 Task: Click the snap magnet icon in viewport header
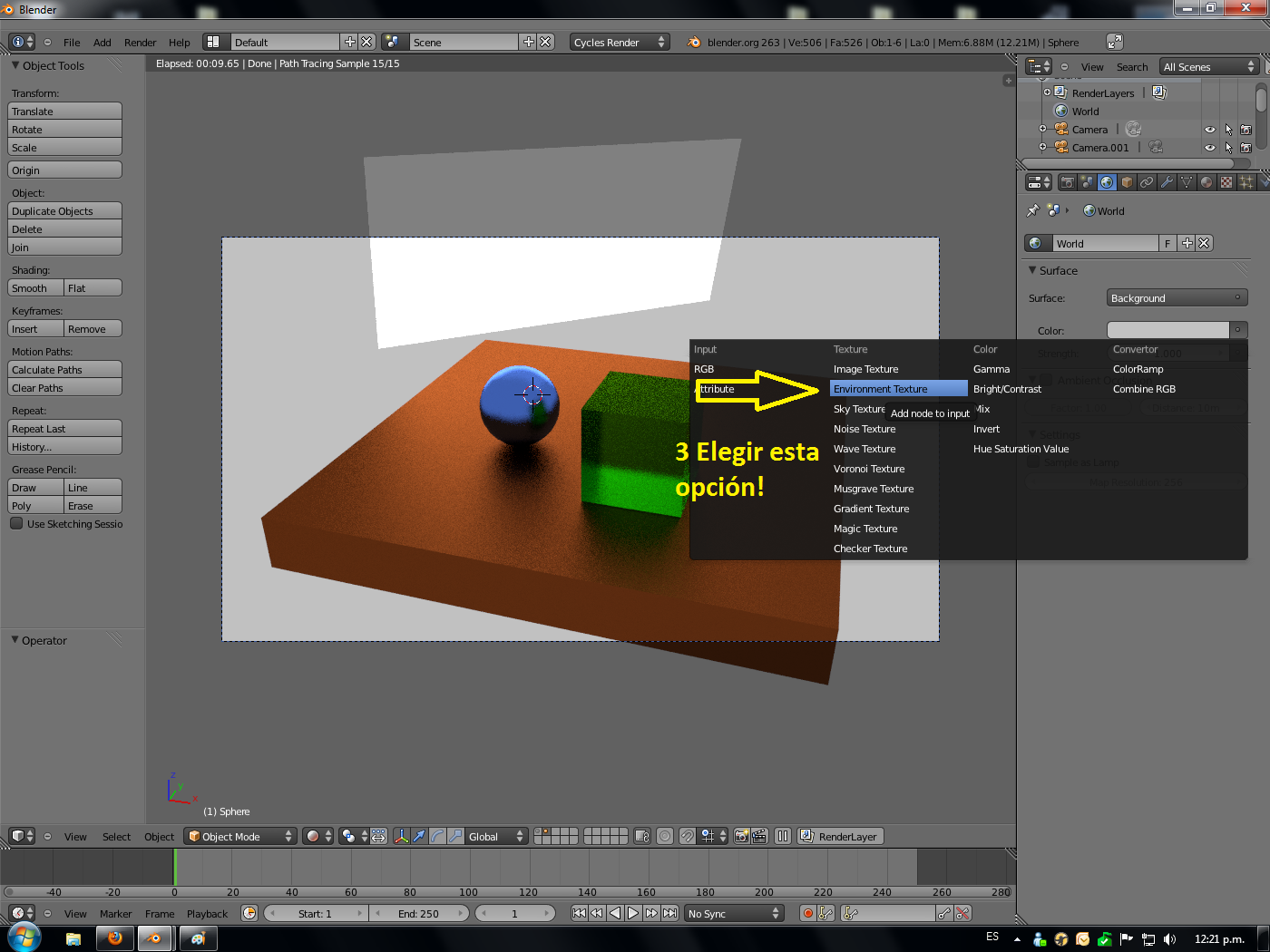click(688, 836)
